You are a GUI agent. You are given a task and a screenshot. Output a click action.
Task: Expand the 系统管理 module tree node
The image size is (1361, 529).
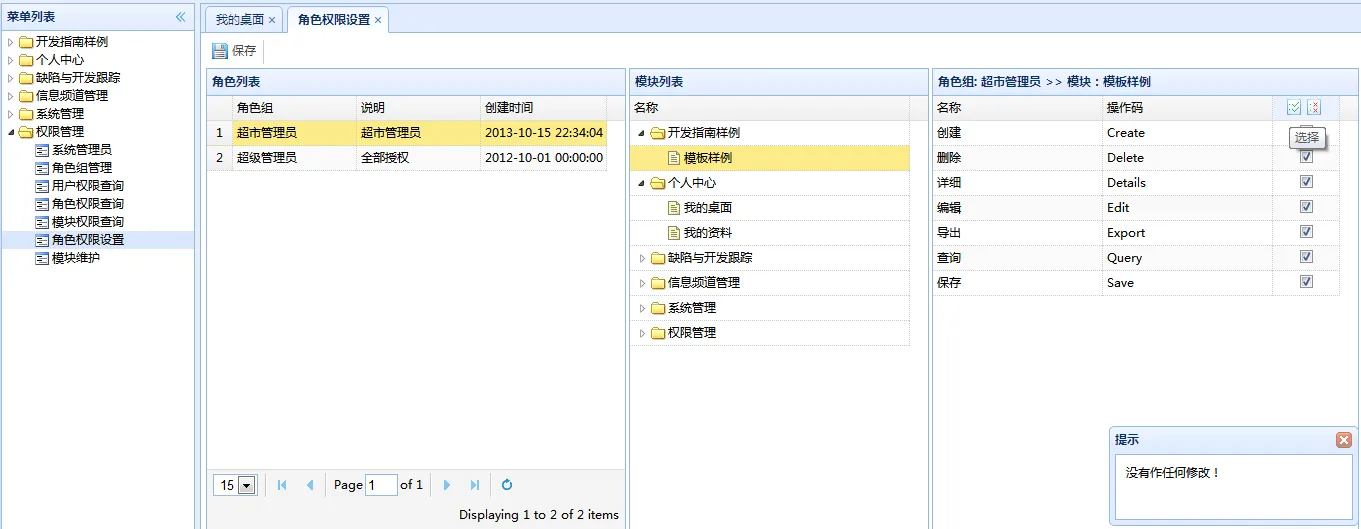[x=643, y=308]
